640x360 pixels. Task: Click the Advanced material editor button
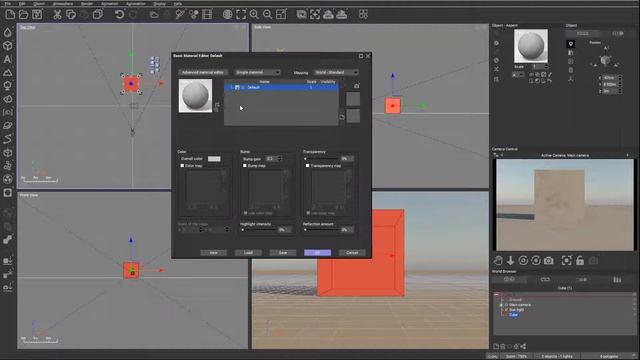coord(203,72)
